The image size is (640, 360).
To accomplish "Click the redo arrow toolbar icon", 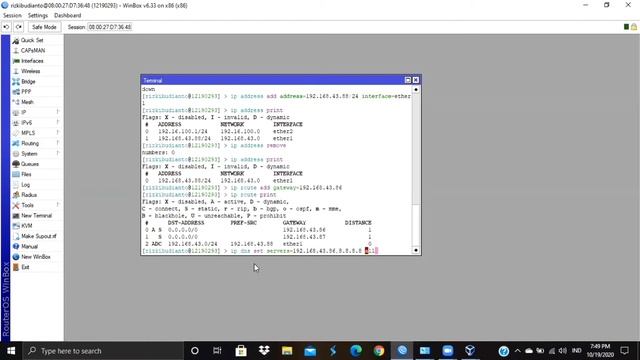I will point(19,27).
